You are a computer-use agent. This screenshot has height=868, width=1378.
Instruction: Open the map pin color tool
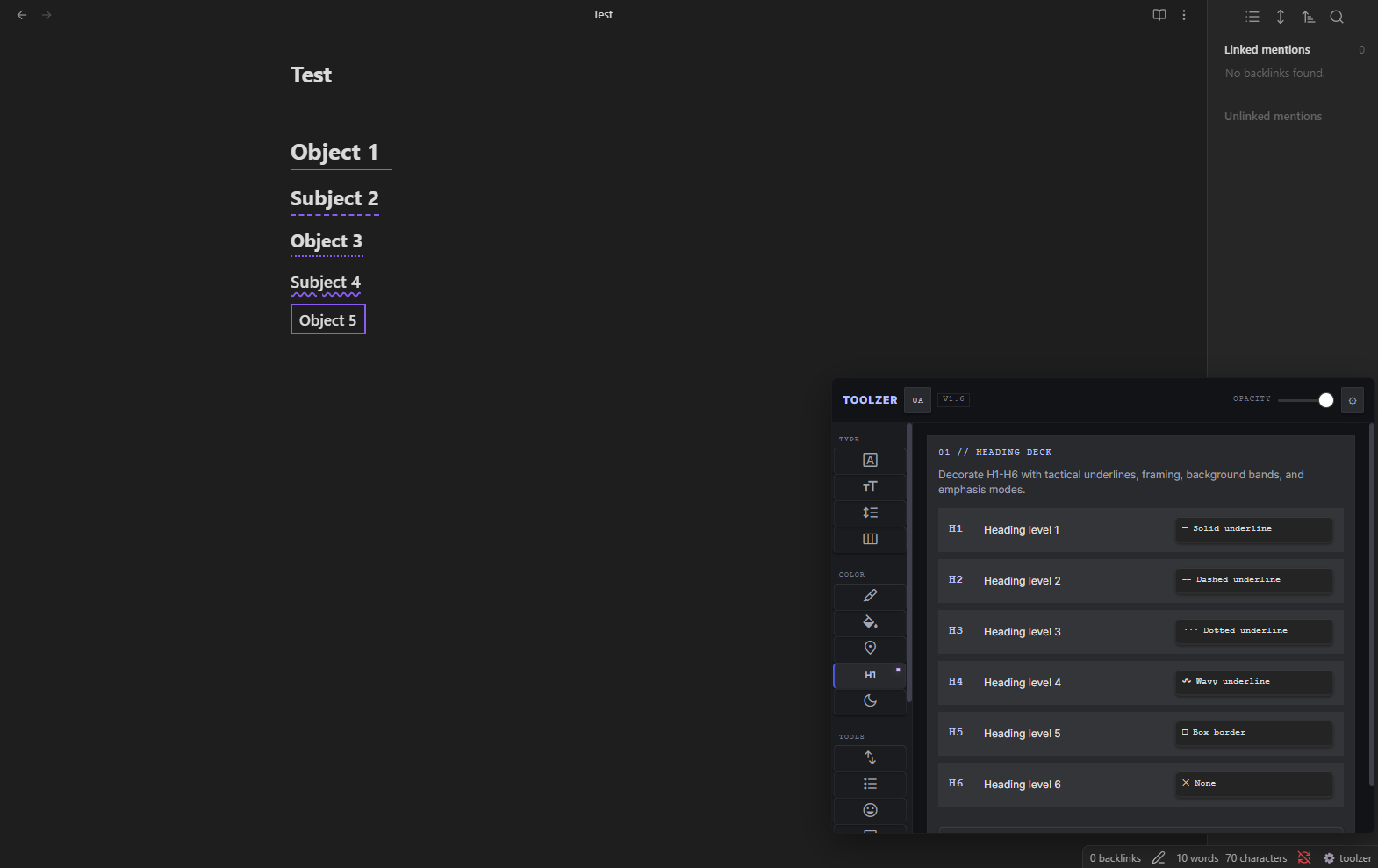[x=870, y=648]
